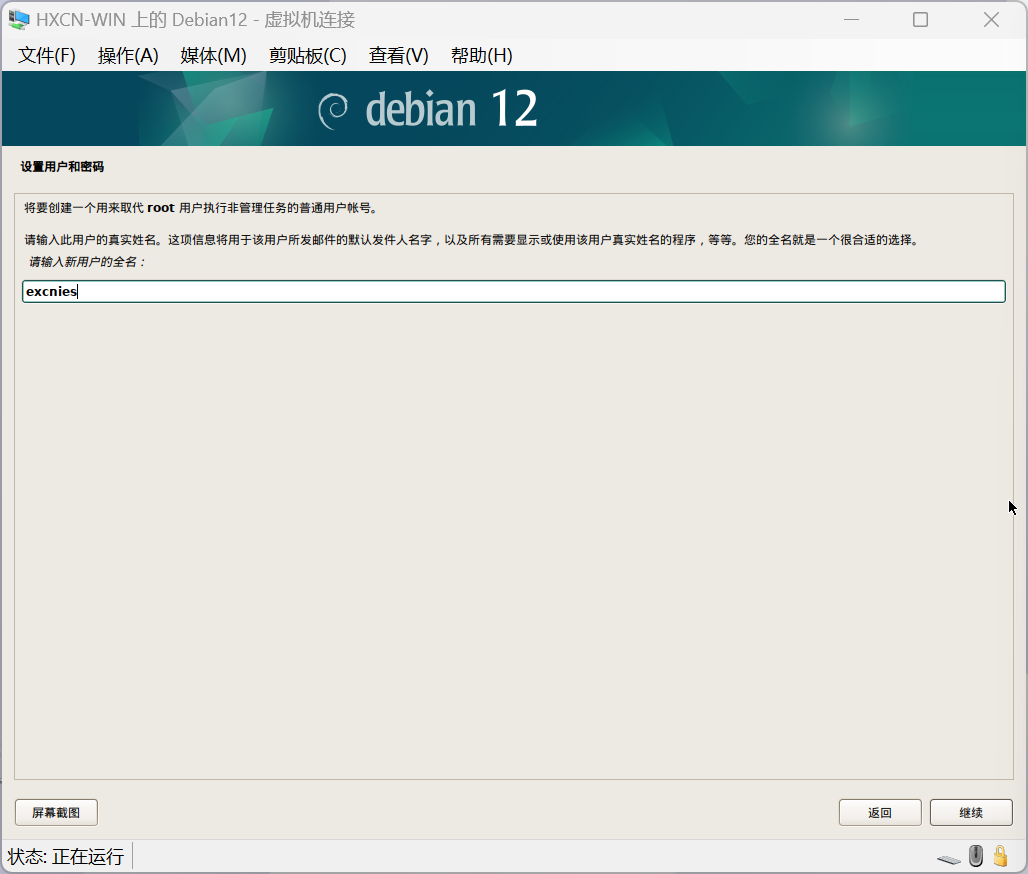The image size is (1028, 874).
Task: Click the virtual machine connection title icon
Action: point(18,20)
